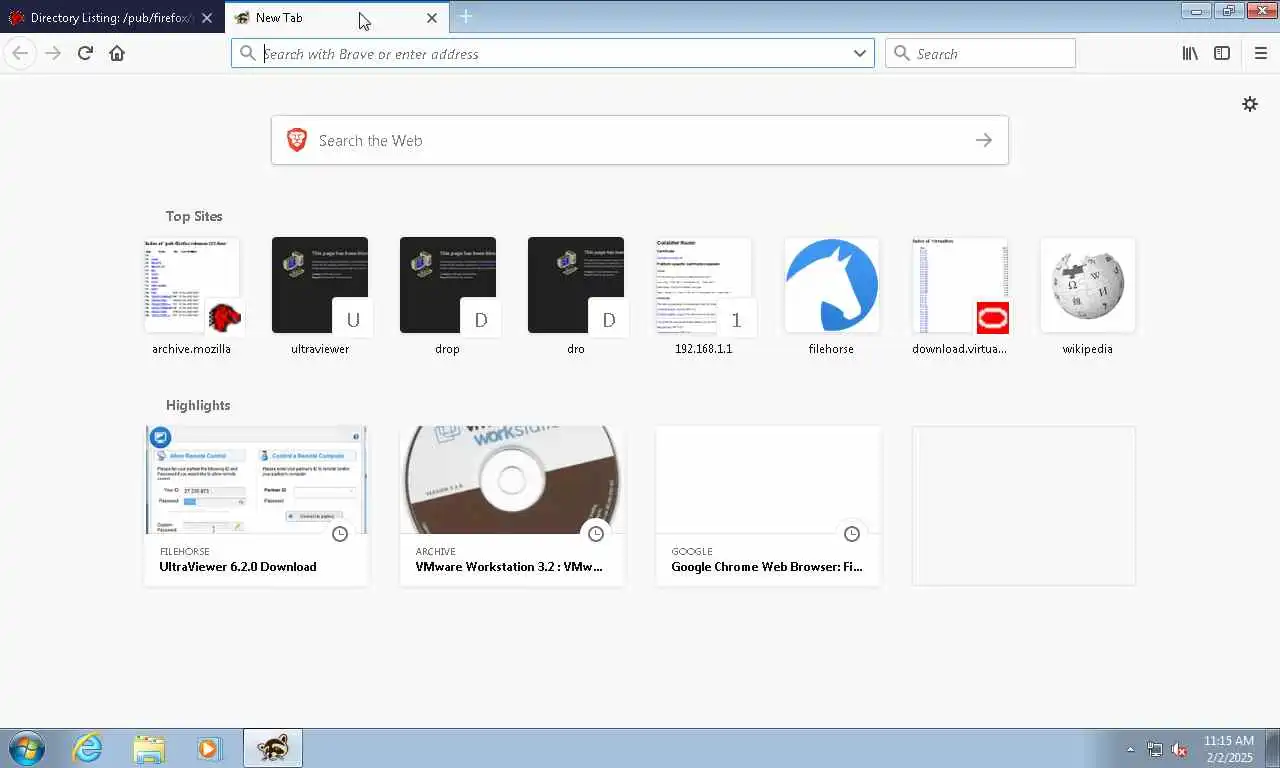
Task: Open the Windows Start menu
Action: coord(25,748)
